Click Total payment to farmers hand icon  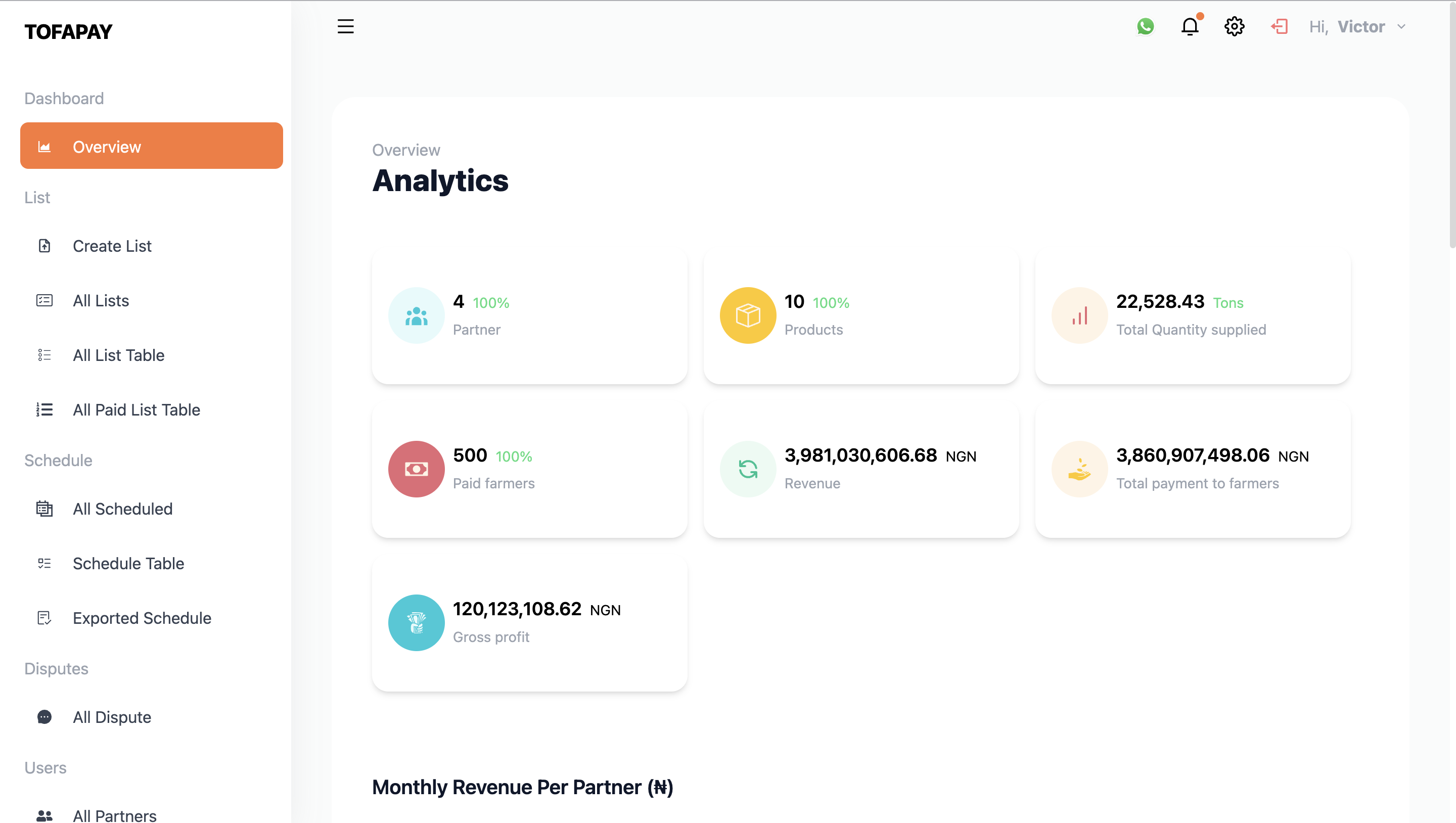[1079, 469]
